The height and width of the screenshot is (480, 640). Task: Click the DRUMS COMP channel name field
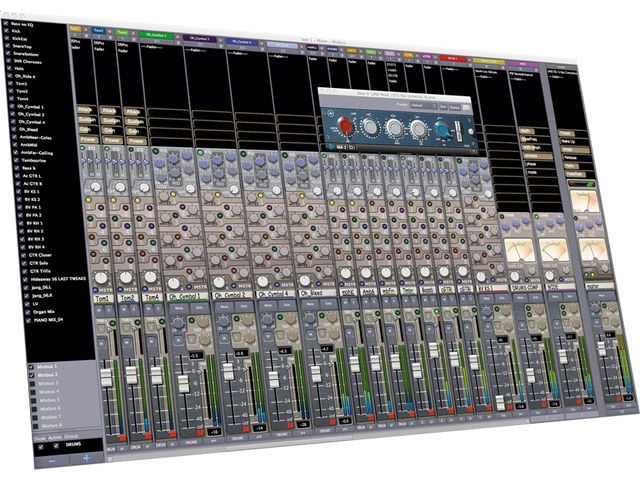click(527, 288)
